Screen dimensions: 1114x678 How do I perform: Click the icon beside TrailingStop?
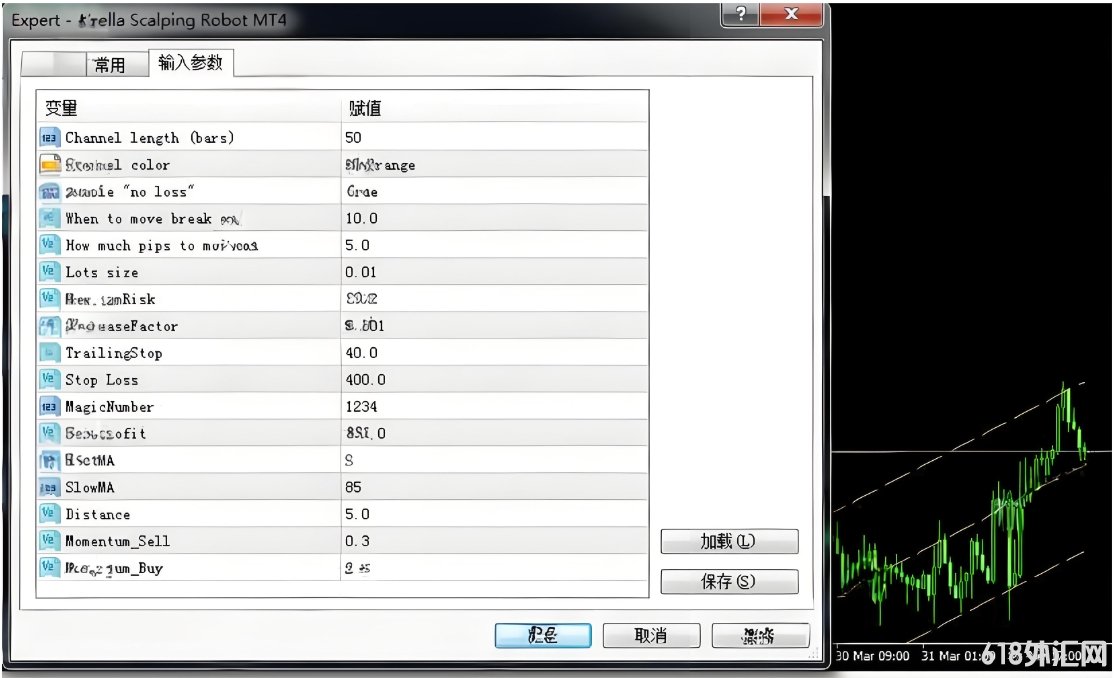[x=49, y=353]
